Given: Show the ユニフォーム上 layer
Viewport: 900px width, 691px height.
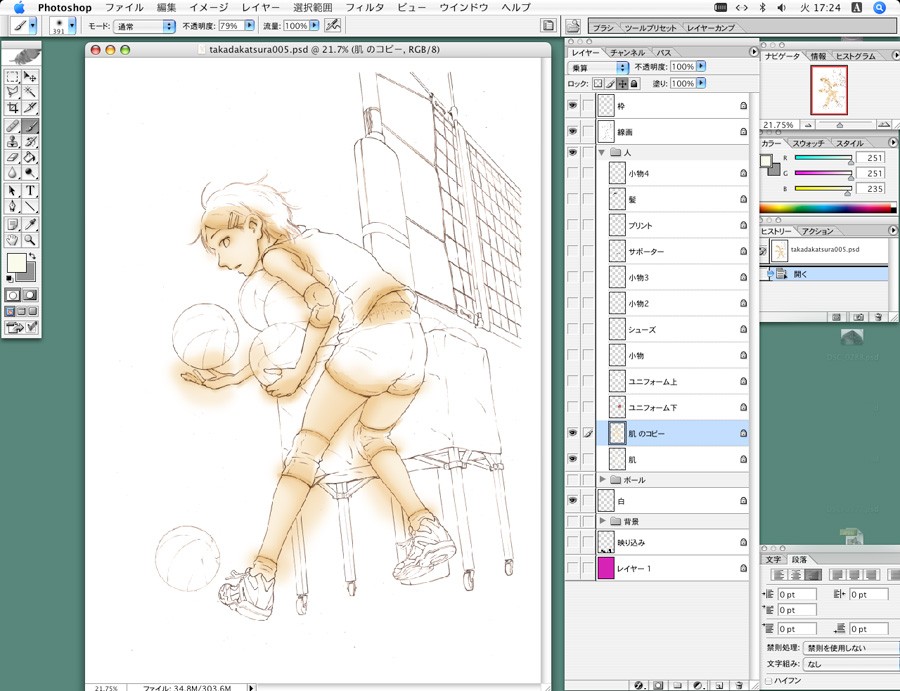Looking at the screenshot, I should point(572,381).
